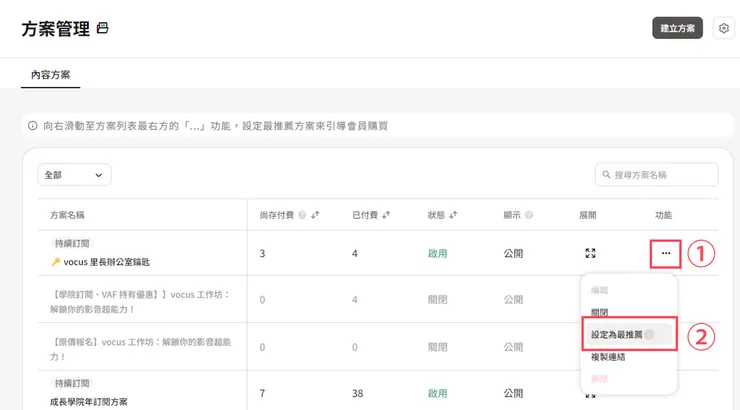This screenshot has height=410, width=740.
Task: Show info tooltip for 顯示 column
Action: [529, 215]
